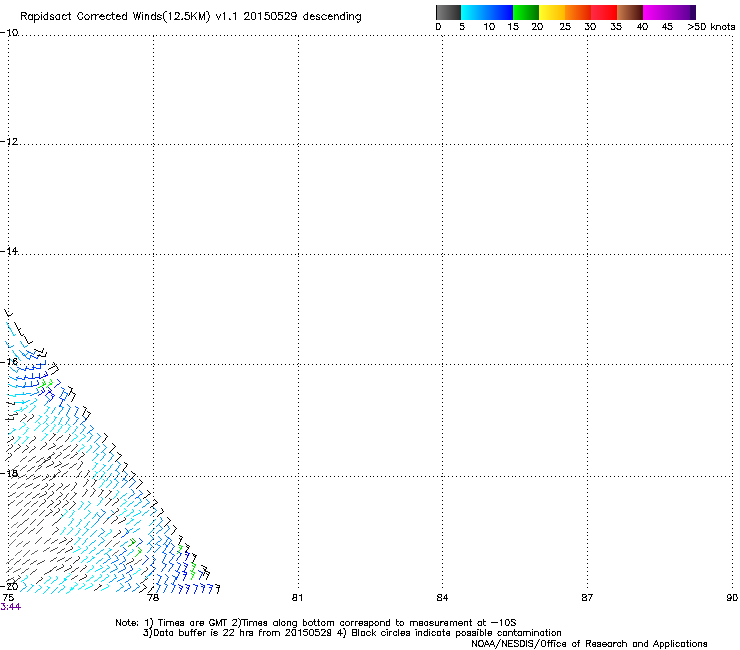
Task: Click the 'NOAA/NESDIS/Office of Research and Applications' credit
Action: [x=589, y=644]
